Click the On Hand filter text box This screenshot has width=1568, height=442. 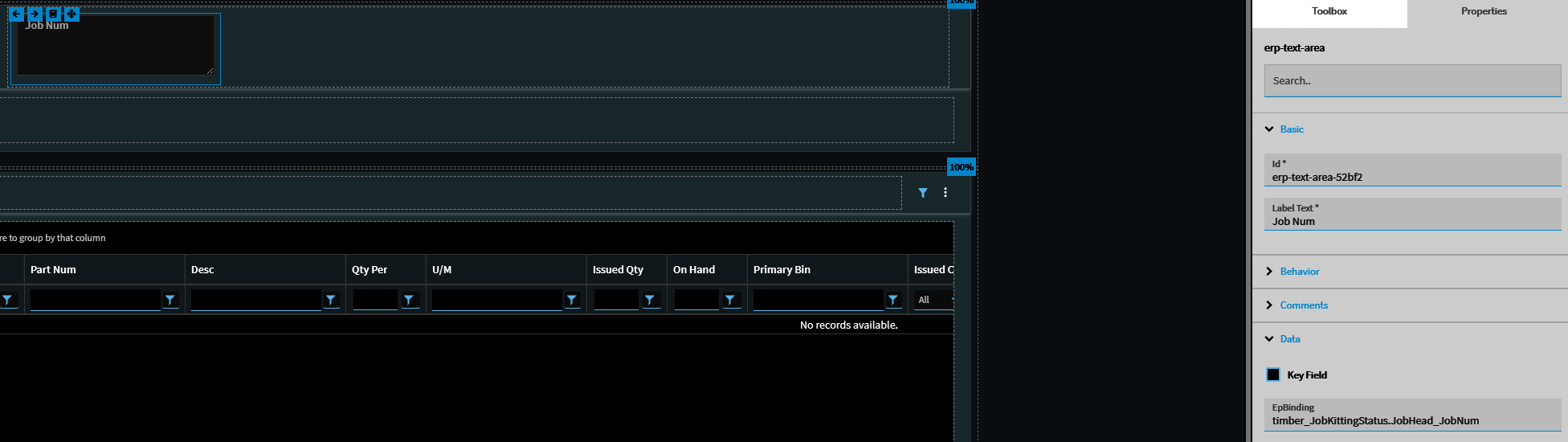pos(696,300)
